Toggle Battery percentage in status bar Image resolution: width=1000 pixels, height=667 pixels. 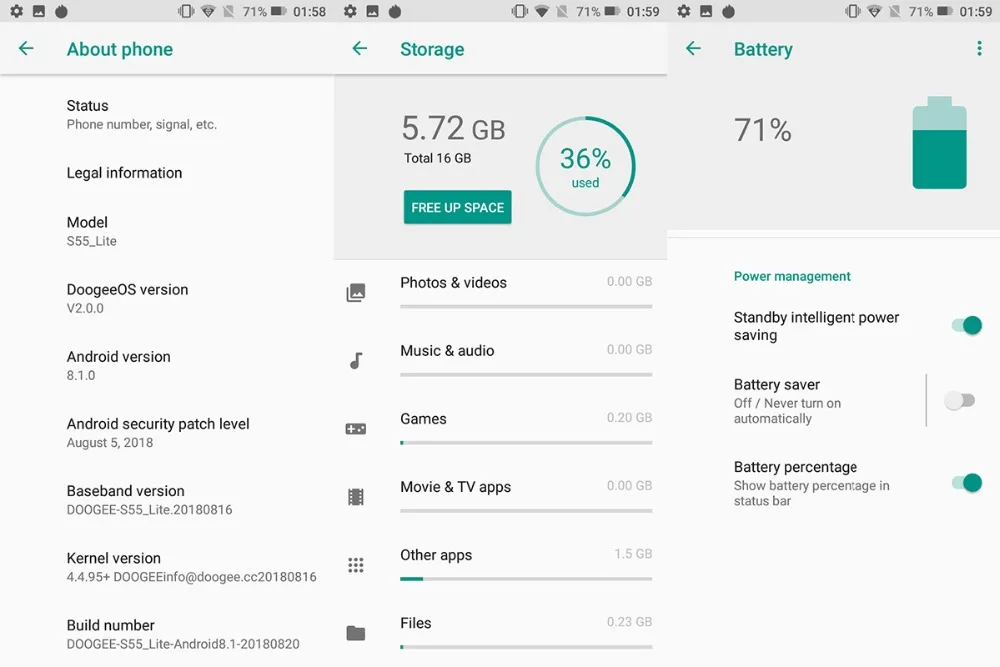coord(967,483)
